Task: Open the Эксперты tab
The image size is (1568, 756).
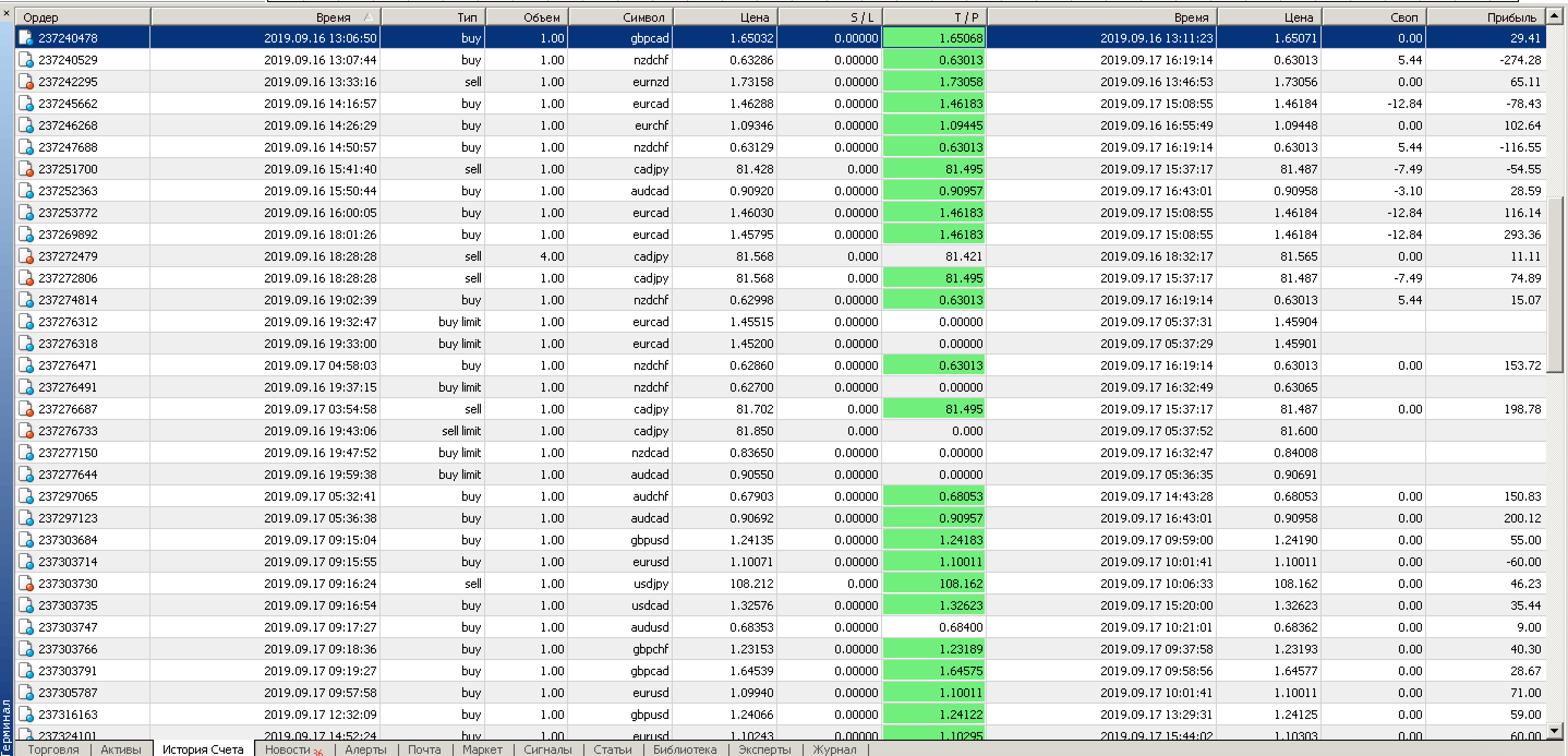Action: [764, 749]
